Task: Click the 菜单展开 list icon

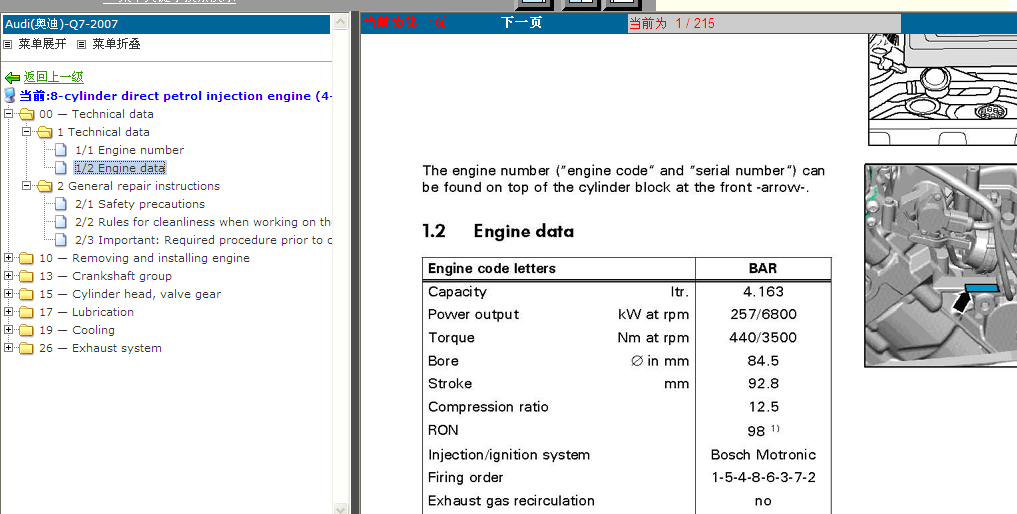Action: coord(7,44)
